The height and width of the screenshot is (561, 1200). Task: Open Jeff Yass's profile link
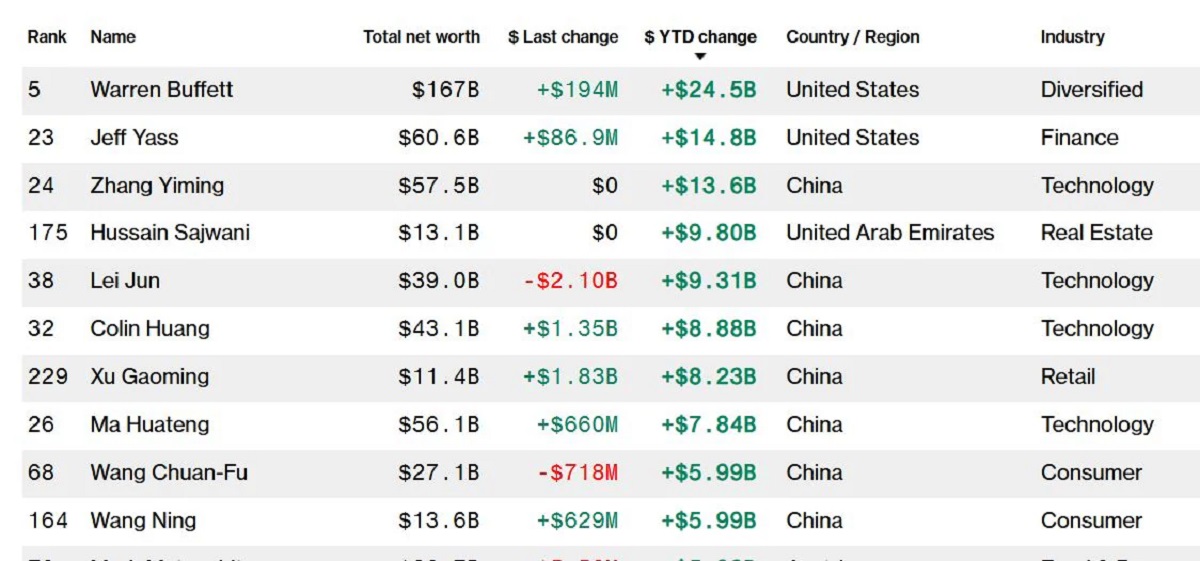pyautogui.click(x=134, y=138)
